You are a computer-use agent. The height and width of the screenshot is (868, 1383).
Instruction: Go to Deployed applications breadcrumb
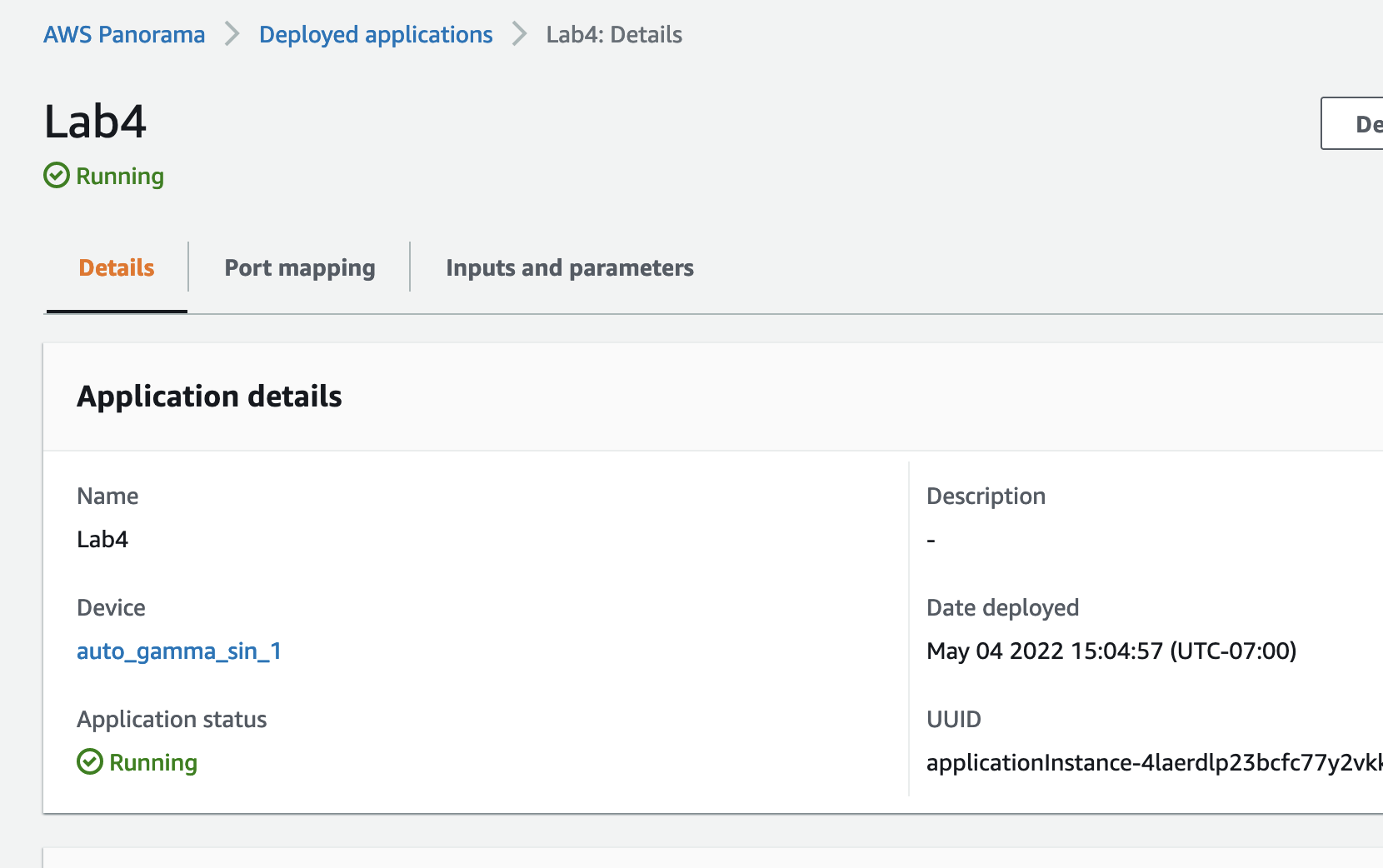(x=376, y=35)
